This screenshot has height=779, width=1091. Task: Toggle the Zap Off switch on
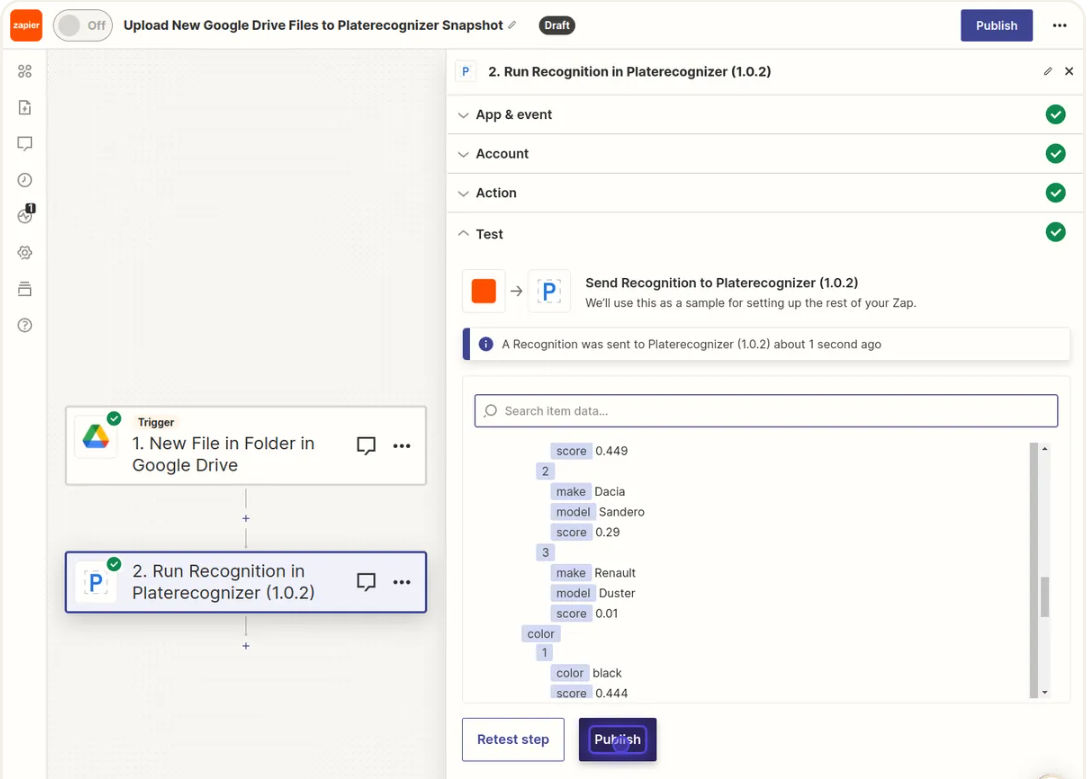[82, 26]
